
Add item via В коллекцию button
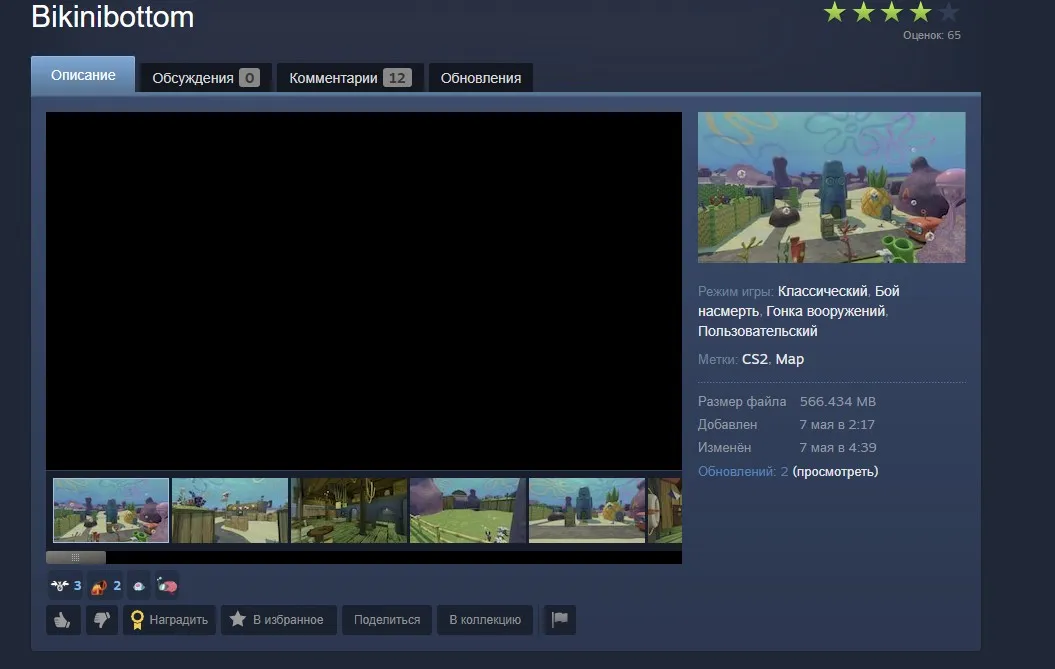(x=485, y=619)
